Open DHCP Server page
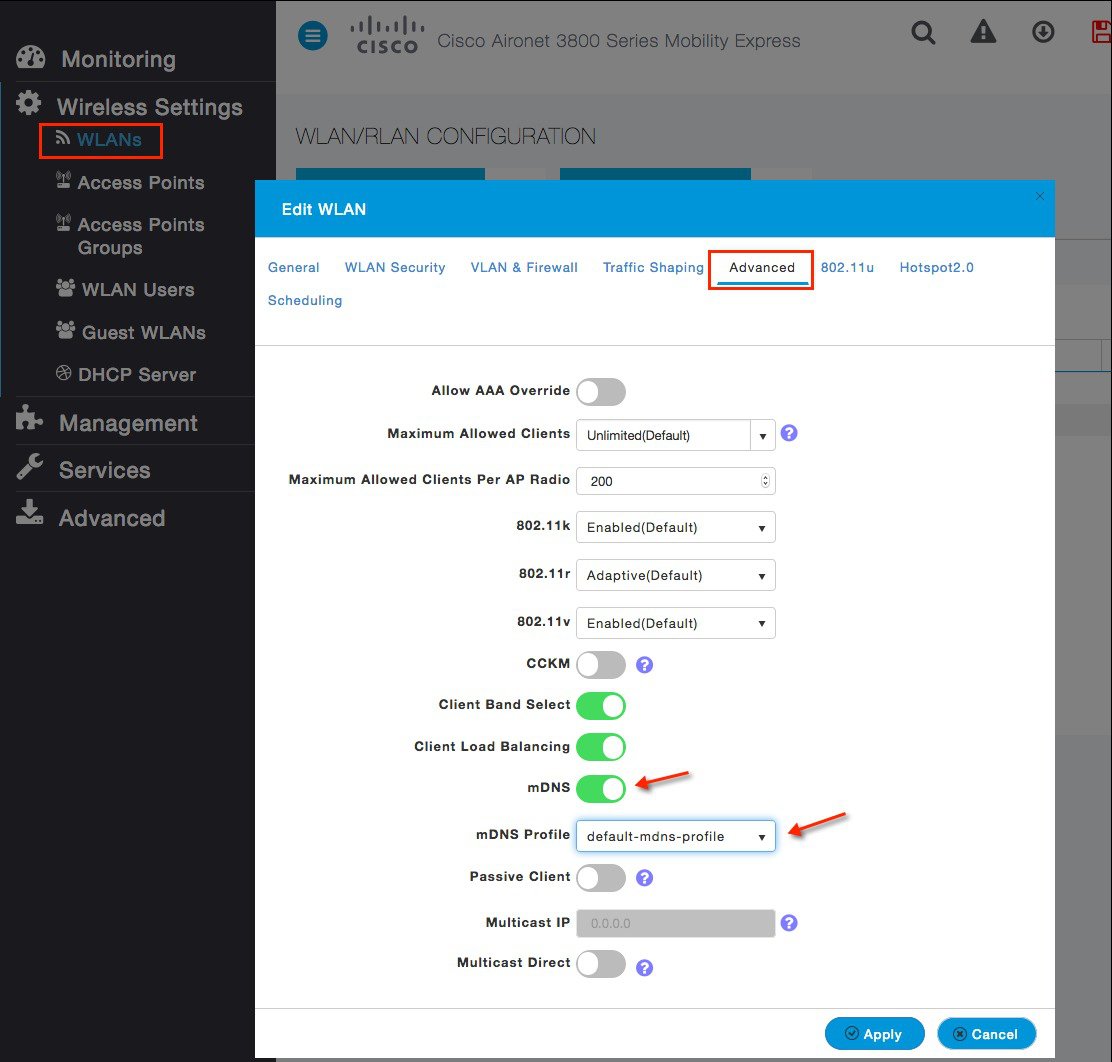Screen dimensions: 1112x1062 pos(126,374)
